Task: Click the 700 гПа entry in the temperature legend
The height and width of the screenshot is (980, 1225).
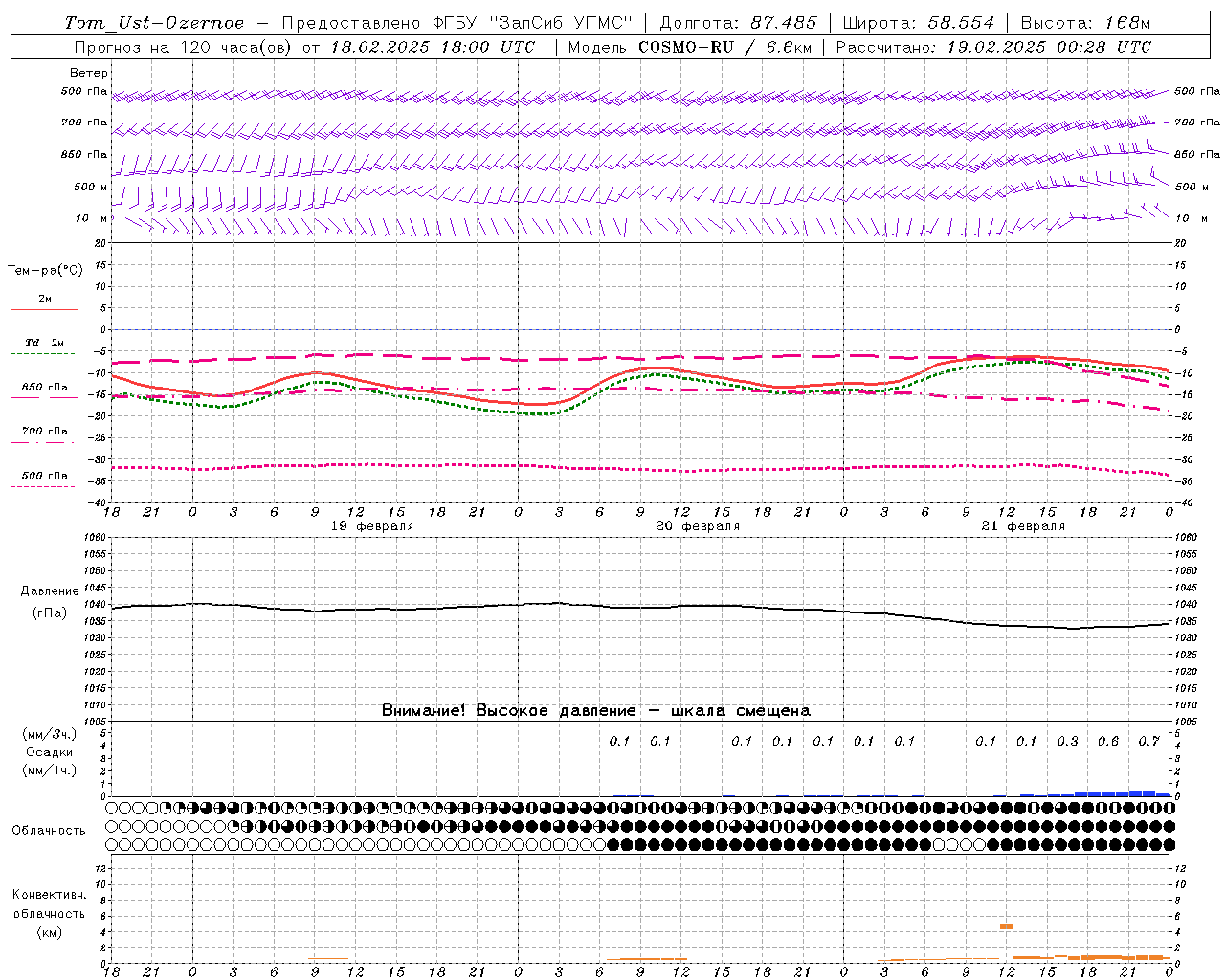Action: click(x=44, y=432)
